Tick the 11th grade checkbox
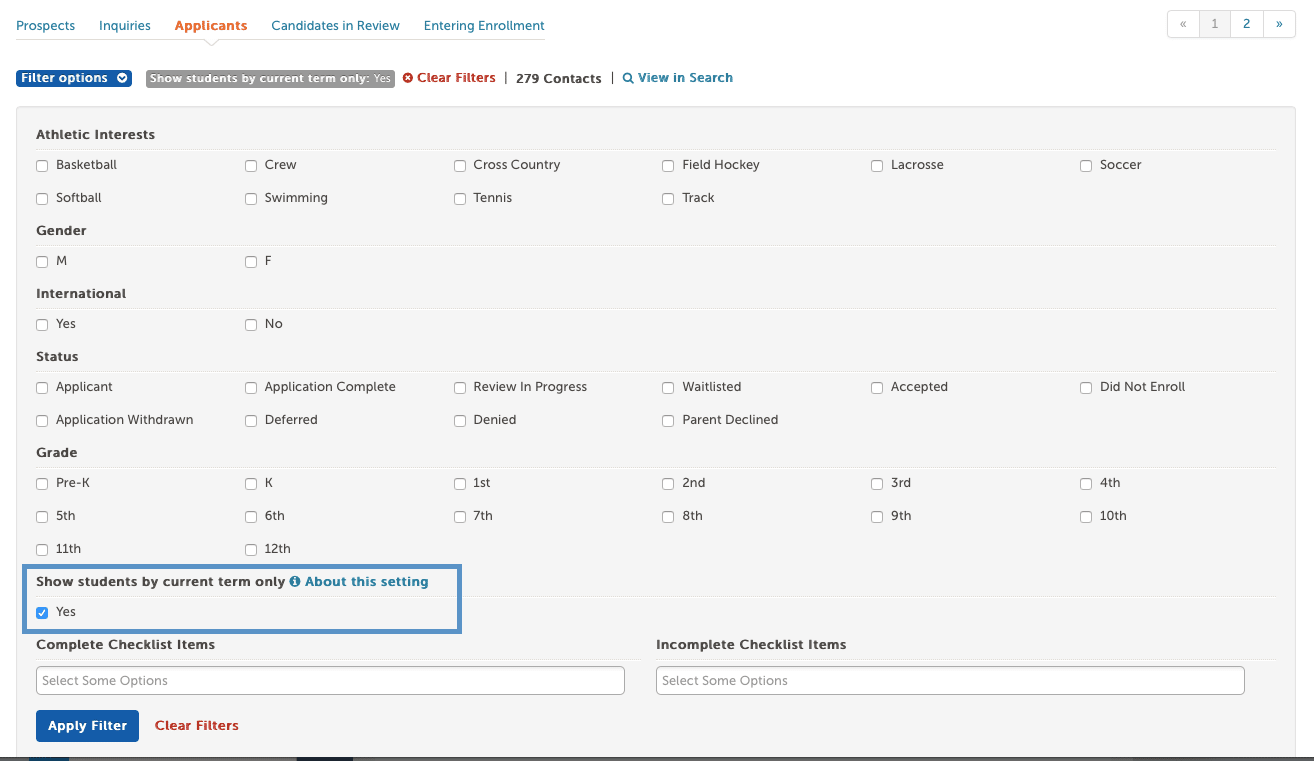The height and width of the screenshot is (761, 1314). point(42,550)
